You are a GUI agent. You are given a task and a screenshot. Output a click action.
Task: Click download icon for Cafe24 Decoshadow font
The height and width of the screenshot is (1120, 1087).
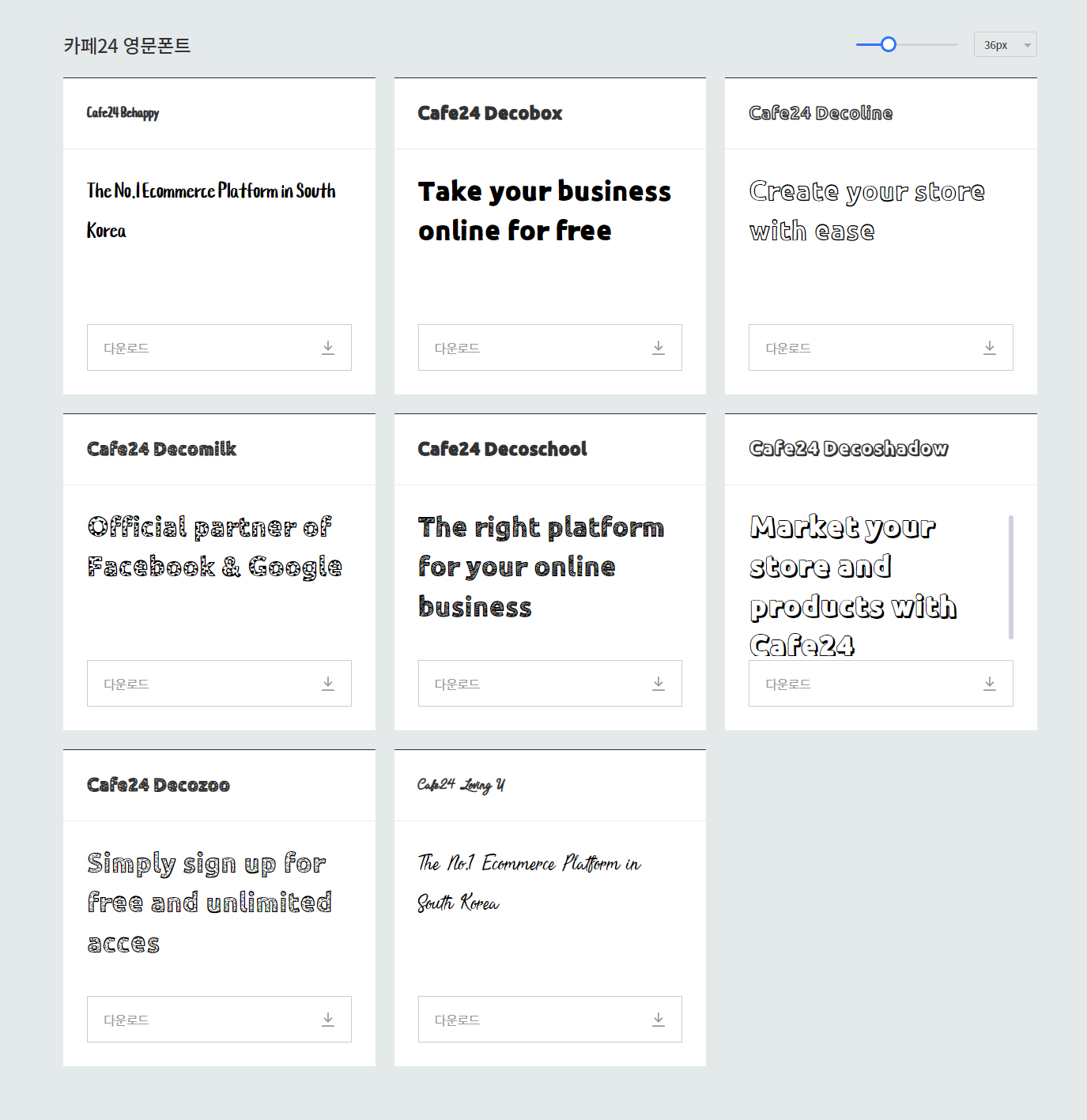click(x=990, y=684)
